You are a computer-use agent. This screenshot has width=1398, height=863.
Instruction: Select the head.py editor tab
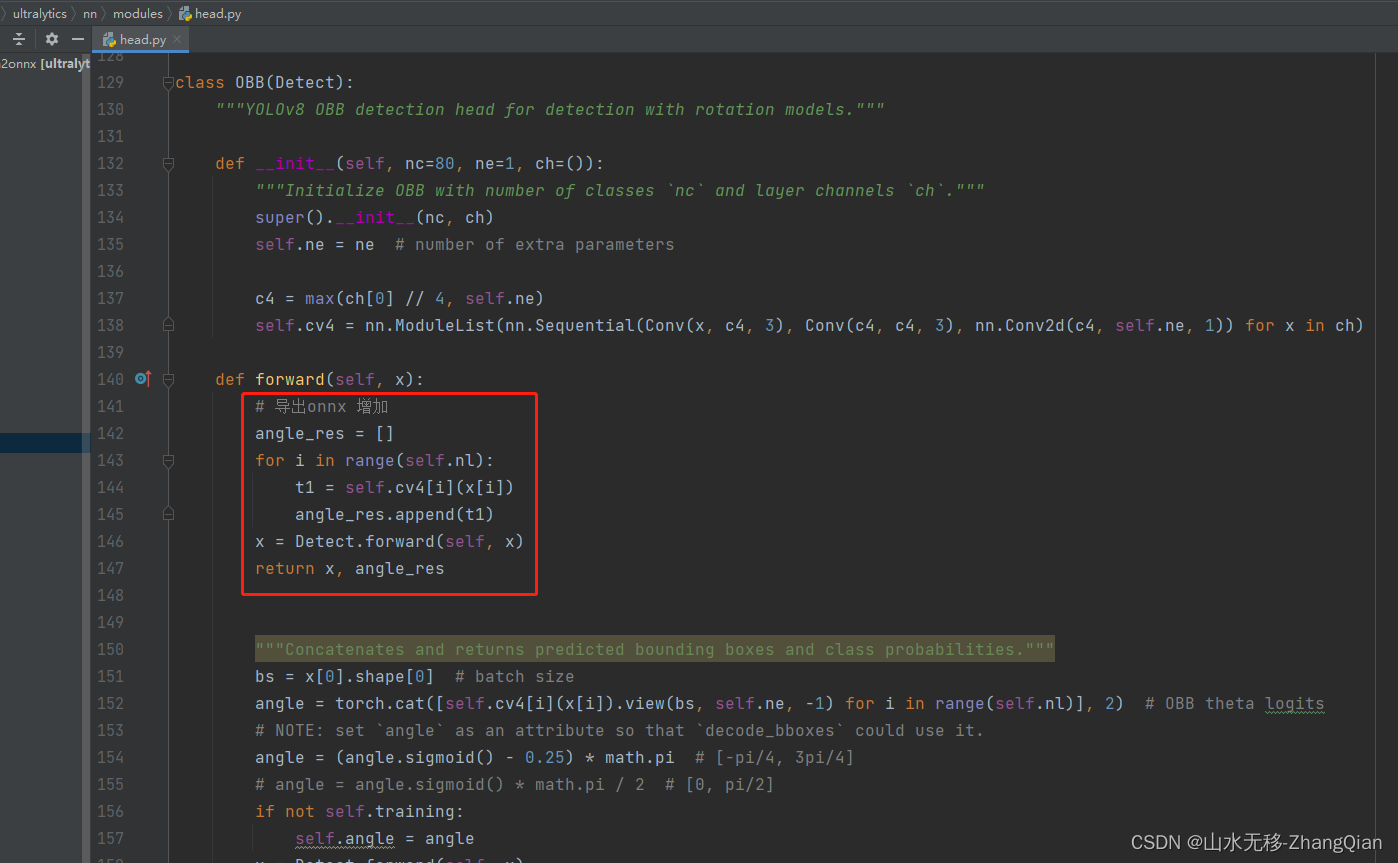click(141, 39)
